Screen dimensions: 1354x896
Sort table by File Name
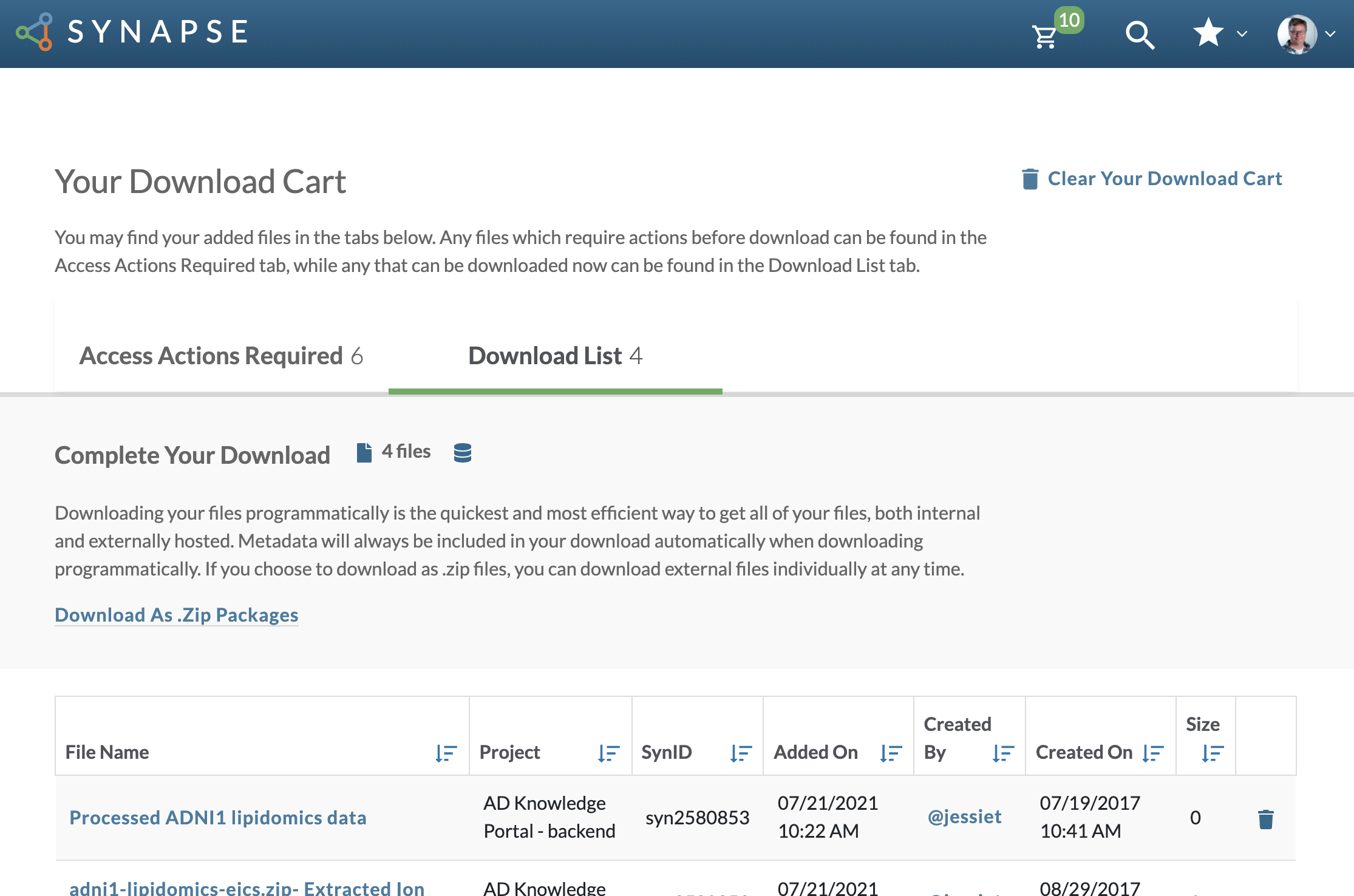(446, 753)
